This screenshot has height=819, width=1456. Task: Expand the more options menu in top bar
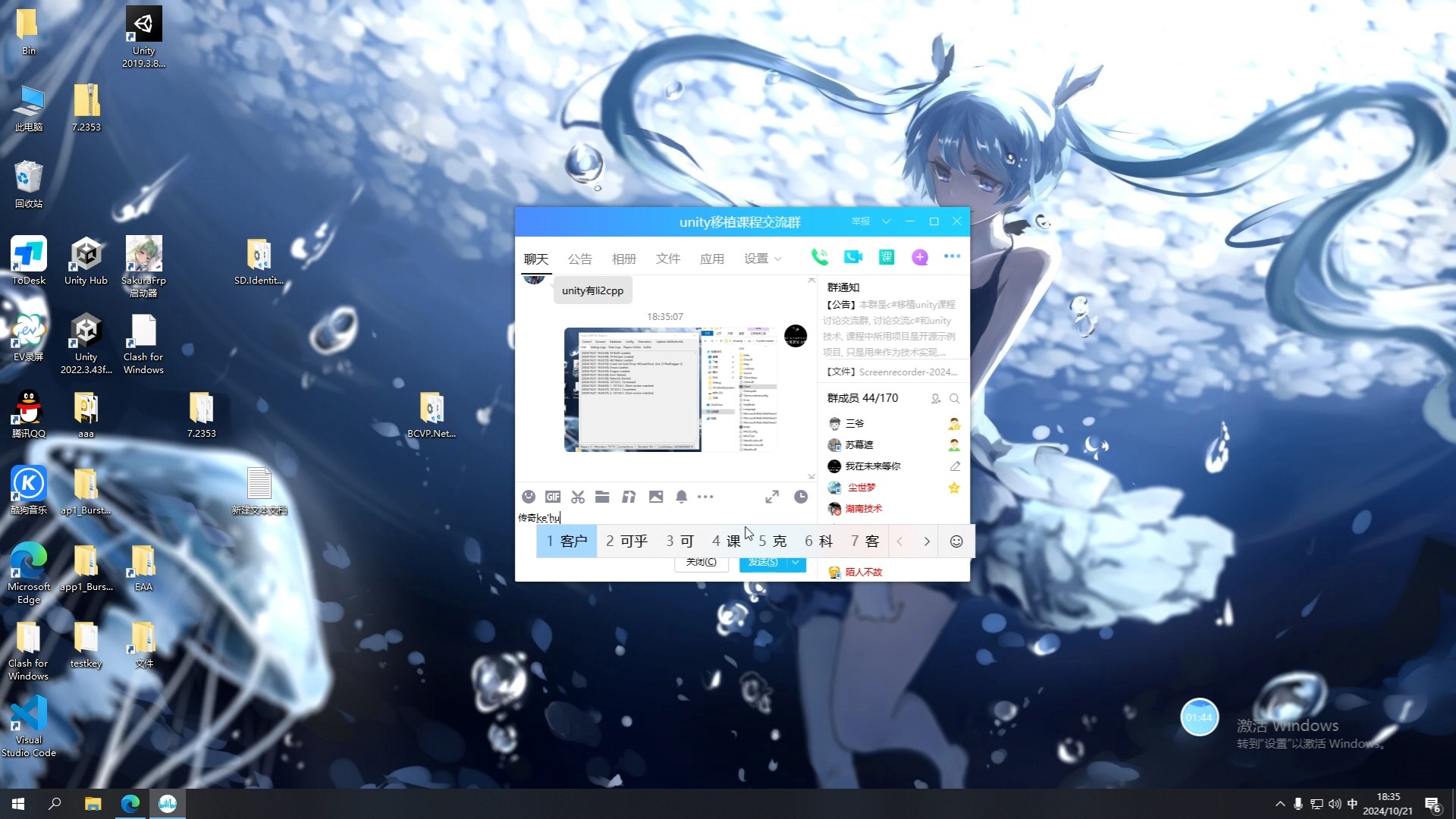tap(951, 258)
